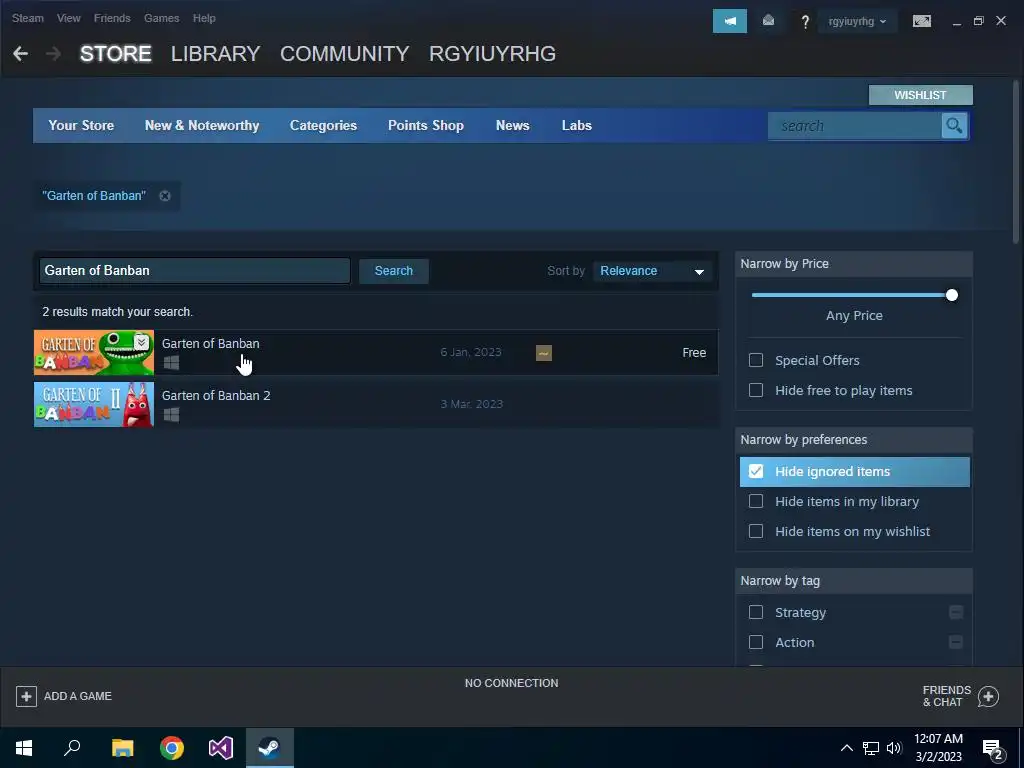This screenshot has width=1024, height=768.
Task: Click the volume speaker tray icon
Action: [x=894, y=748]
